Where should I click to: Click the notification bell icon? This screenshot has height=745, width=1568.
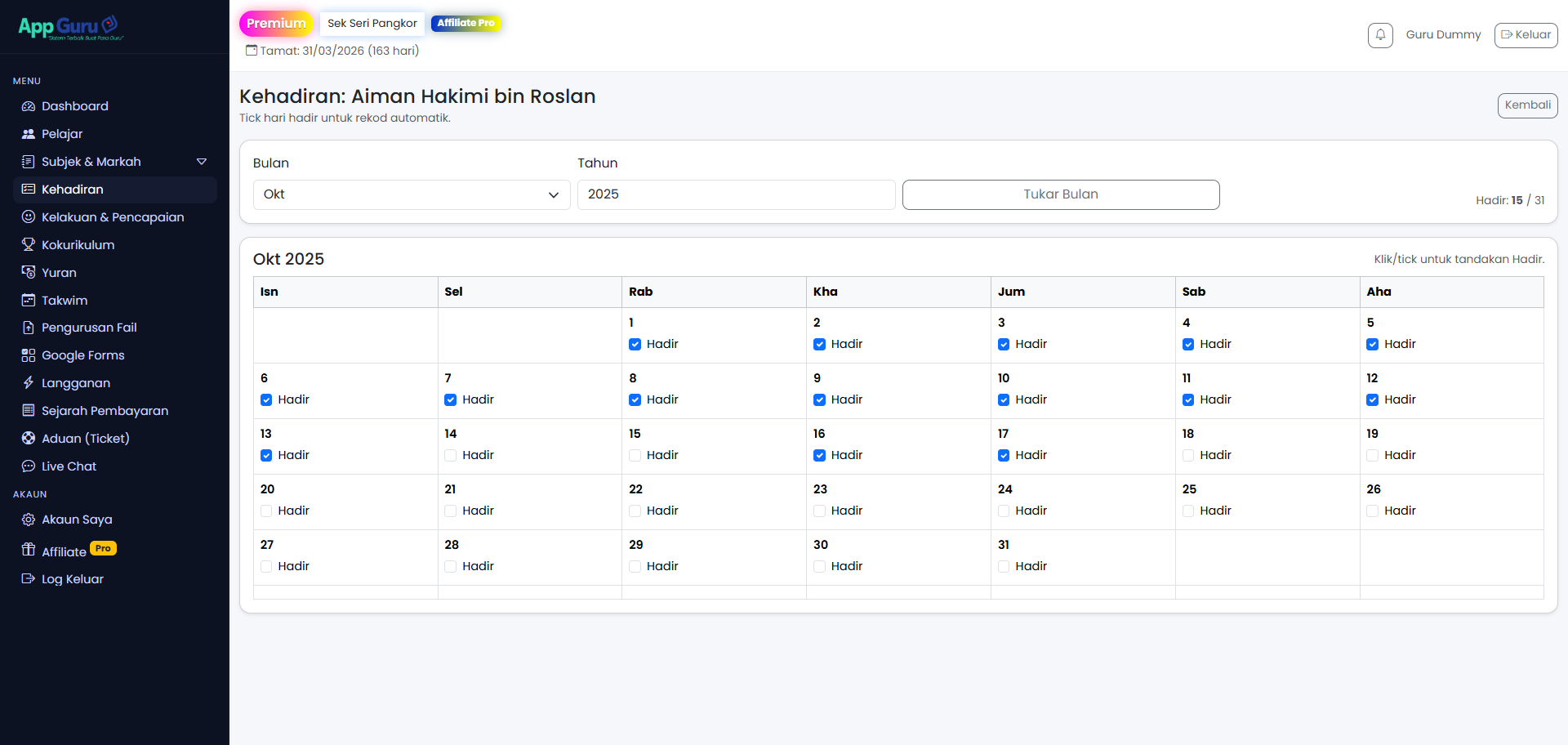tap(1380, 35)
